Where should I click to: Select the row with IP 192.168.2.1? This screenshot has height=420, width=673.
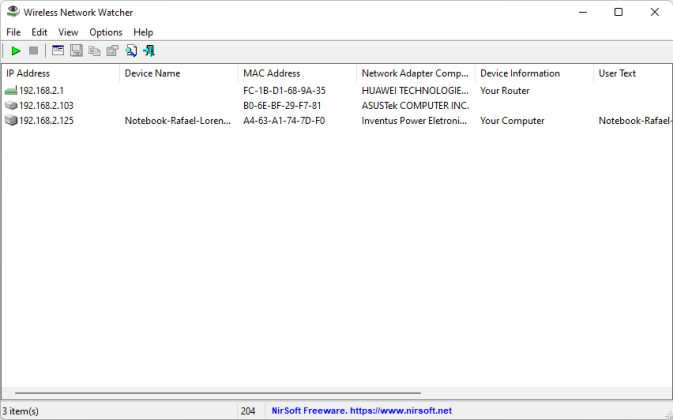pos(336,91)
